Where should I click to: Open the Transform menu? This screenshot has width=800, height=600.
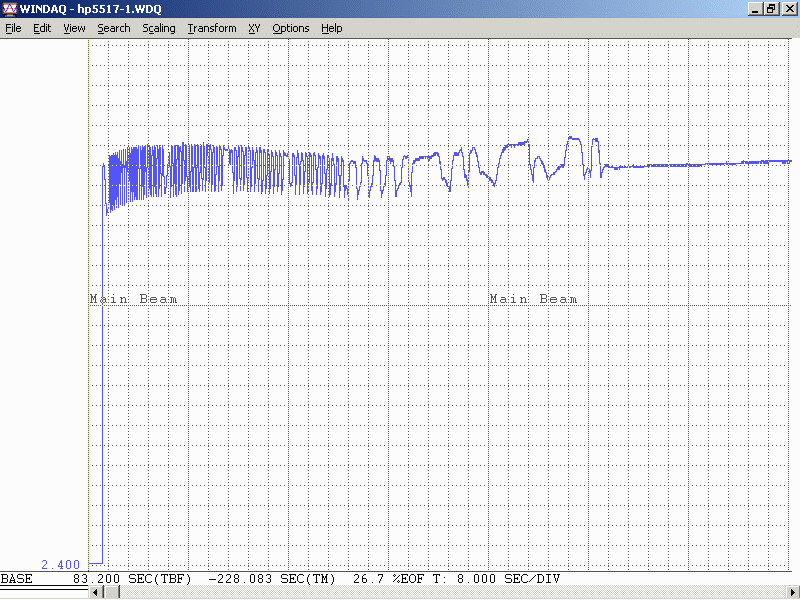click(212, 28)
